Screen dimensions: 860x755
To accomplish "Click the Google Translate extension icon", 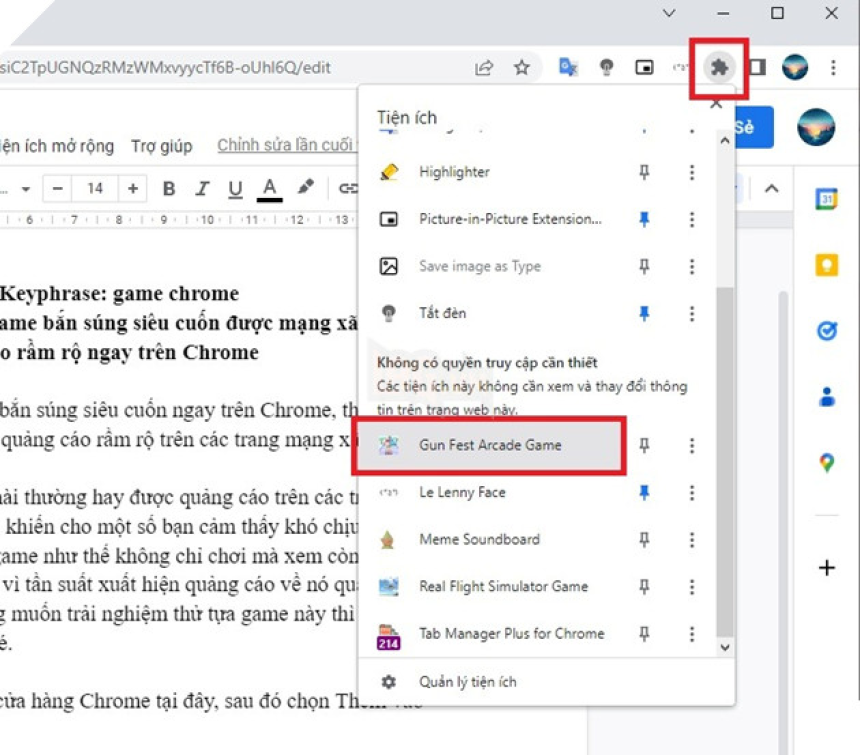I will click(x=568, y=67).
